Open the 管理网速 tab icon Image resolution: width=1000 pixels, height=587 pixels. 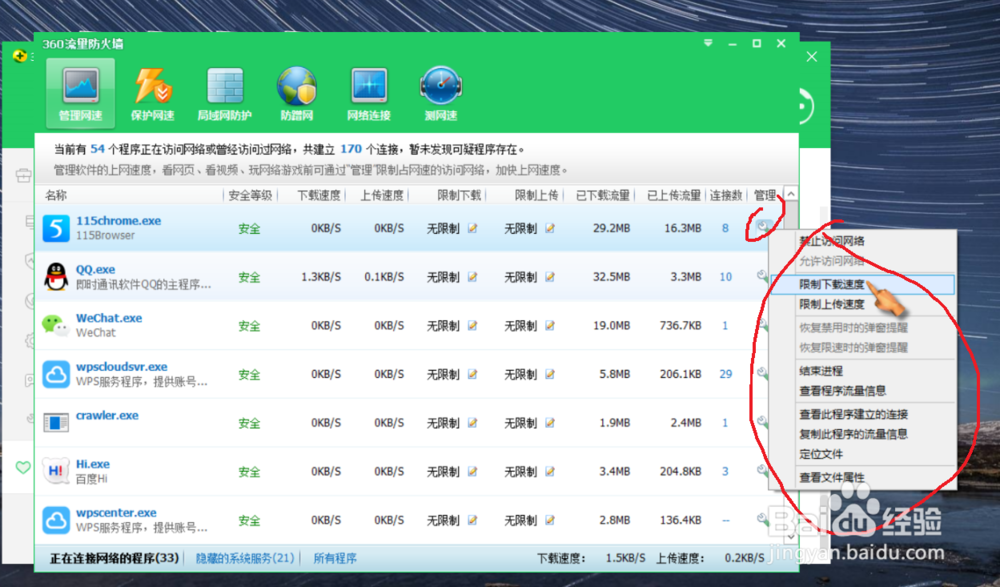[x=80, y=93]
